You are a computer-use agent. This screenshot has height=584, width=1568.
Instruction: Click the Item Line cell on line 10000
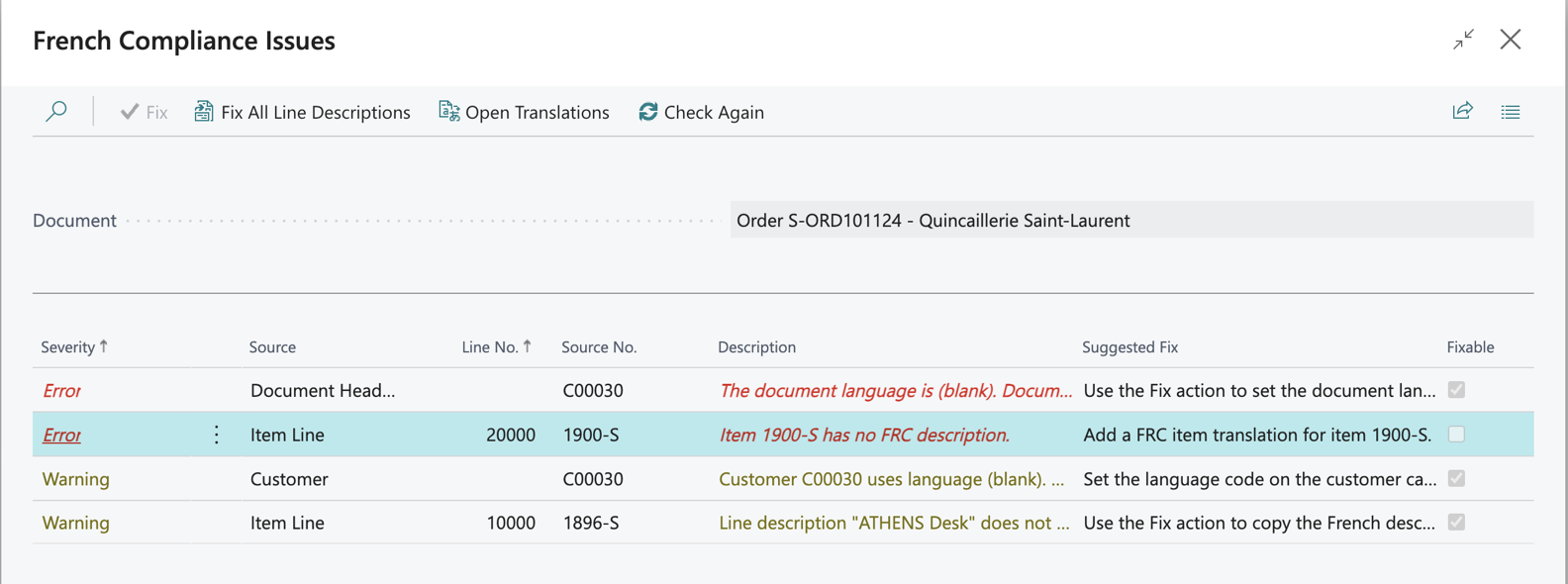click(x=287, y=522)
